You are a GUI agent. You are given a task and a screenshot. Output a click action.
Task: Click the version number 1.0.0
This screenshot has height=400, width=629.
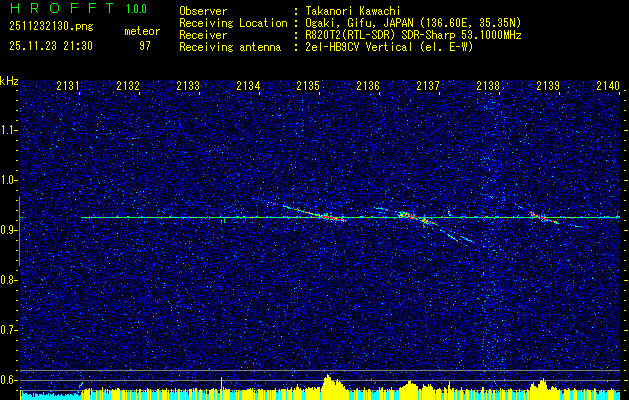[x=136, y=9]
